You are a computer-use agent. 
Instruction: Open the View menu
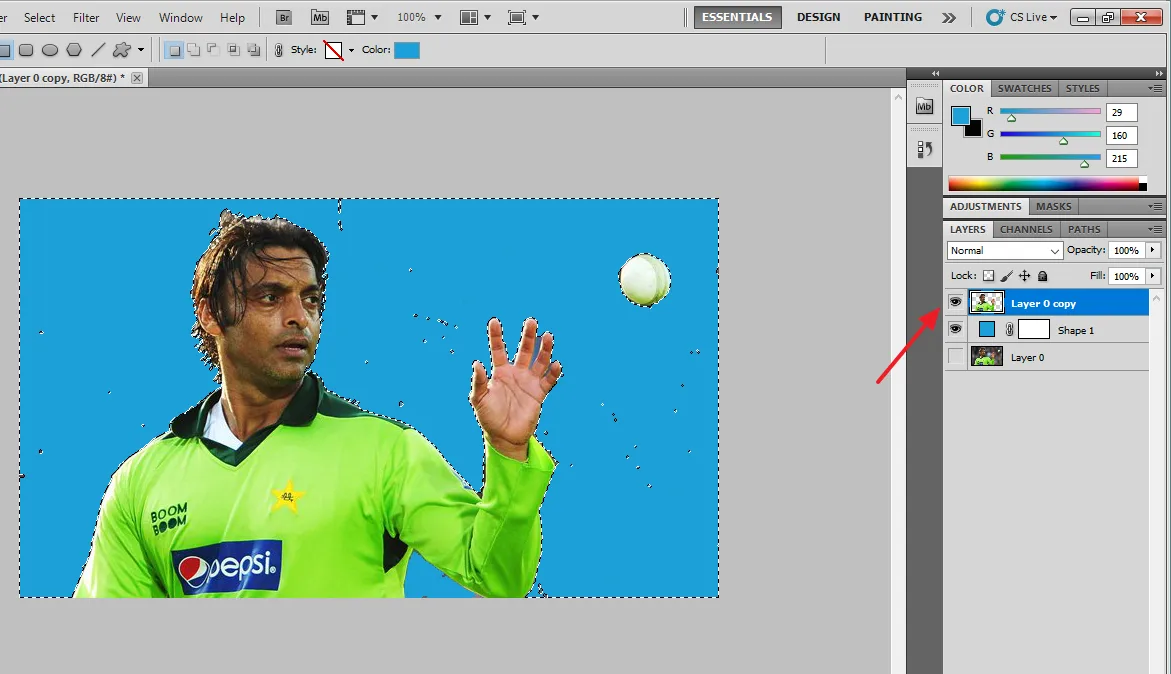pyautogui.click(x=128, y=17)
